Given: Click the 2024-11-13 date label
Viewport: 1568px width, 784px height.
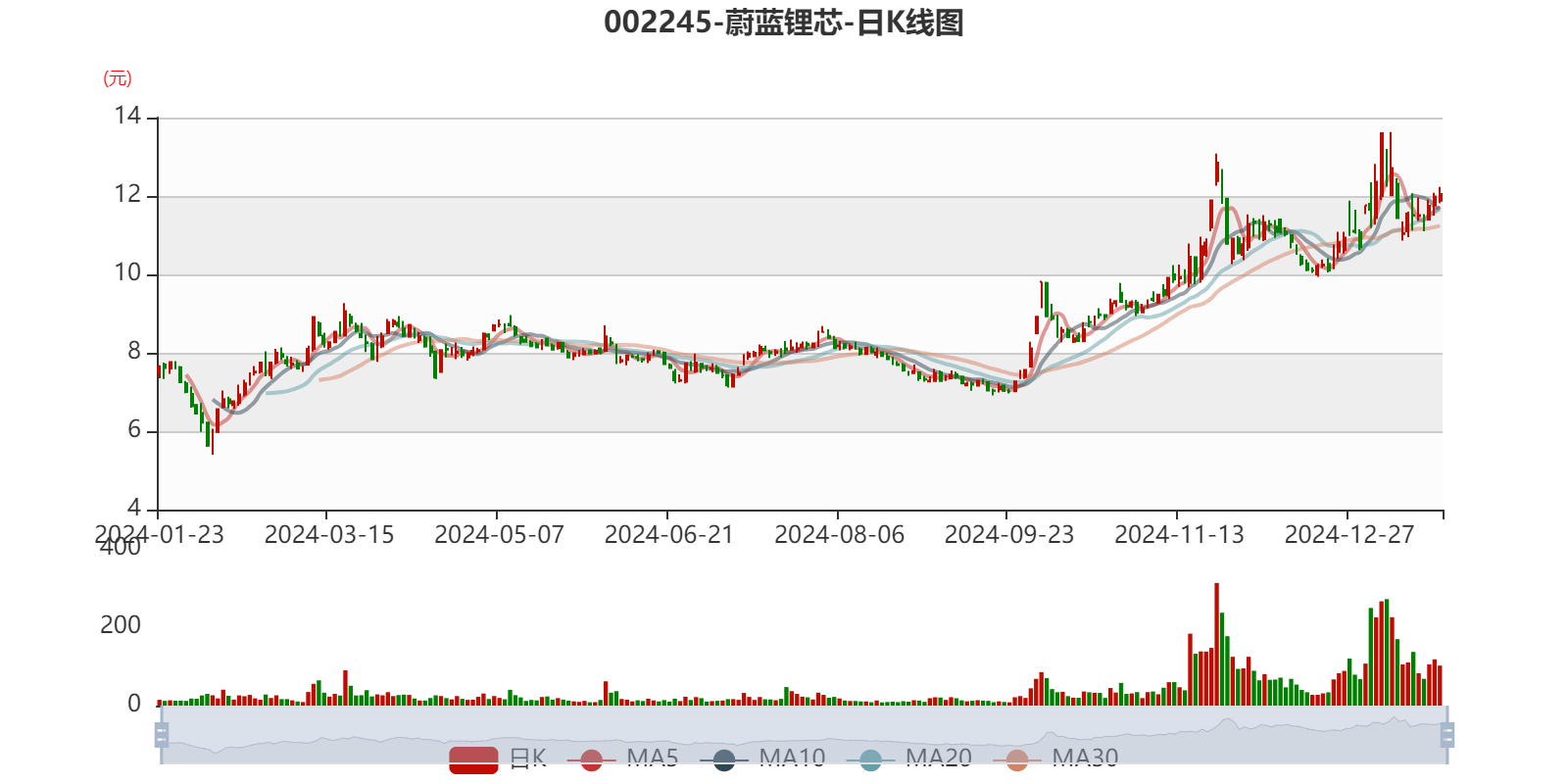Looking at the screenshot, I should 1180,535.
